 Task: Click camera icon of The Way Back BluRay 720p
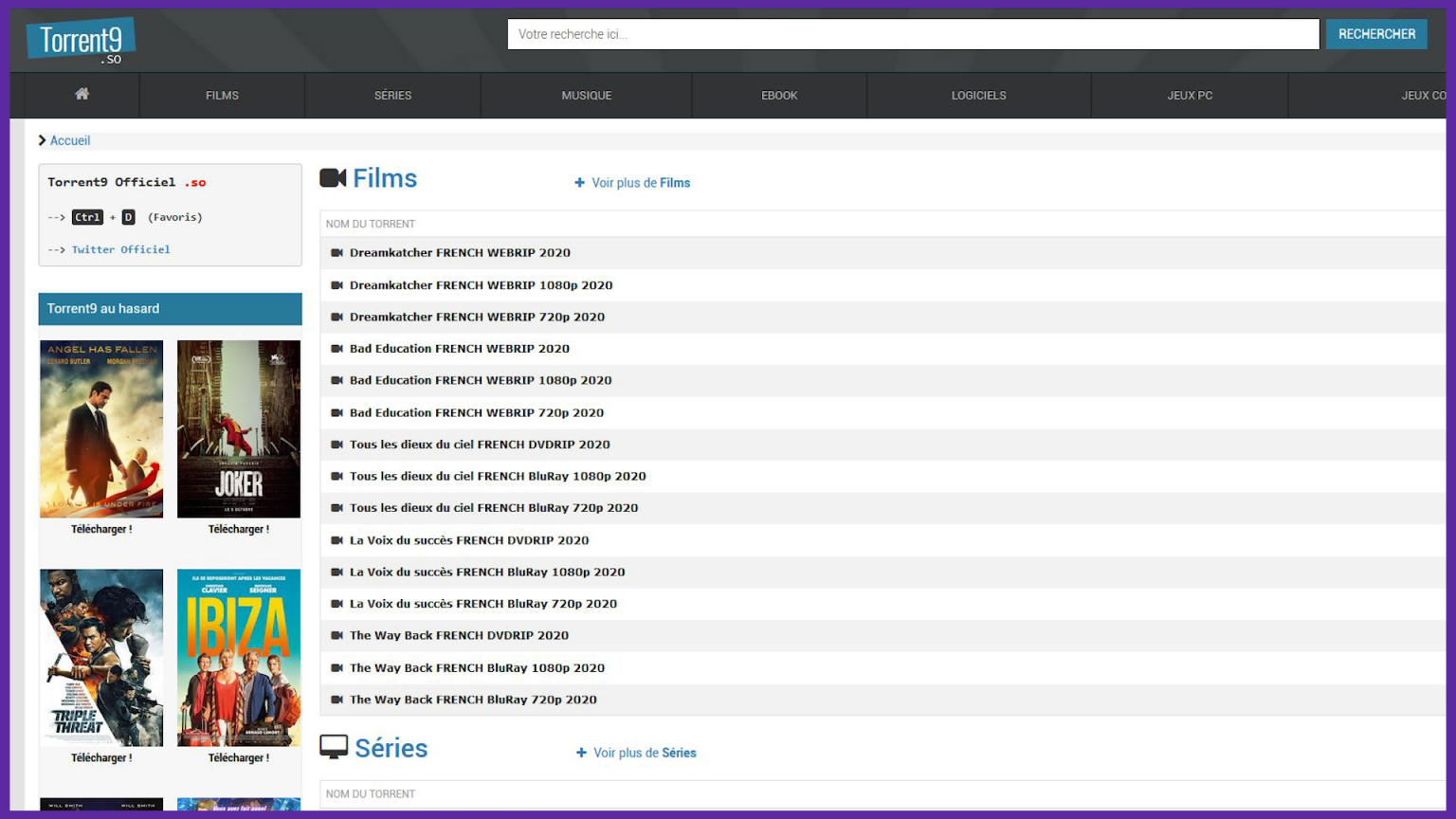click(x=337, y=700)
